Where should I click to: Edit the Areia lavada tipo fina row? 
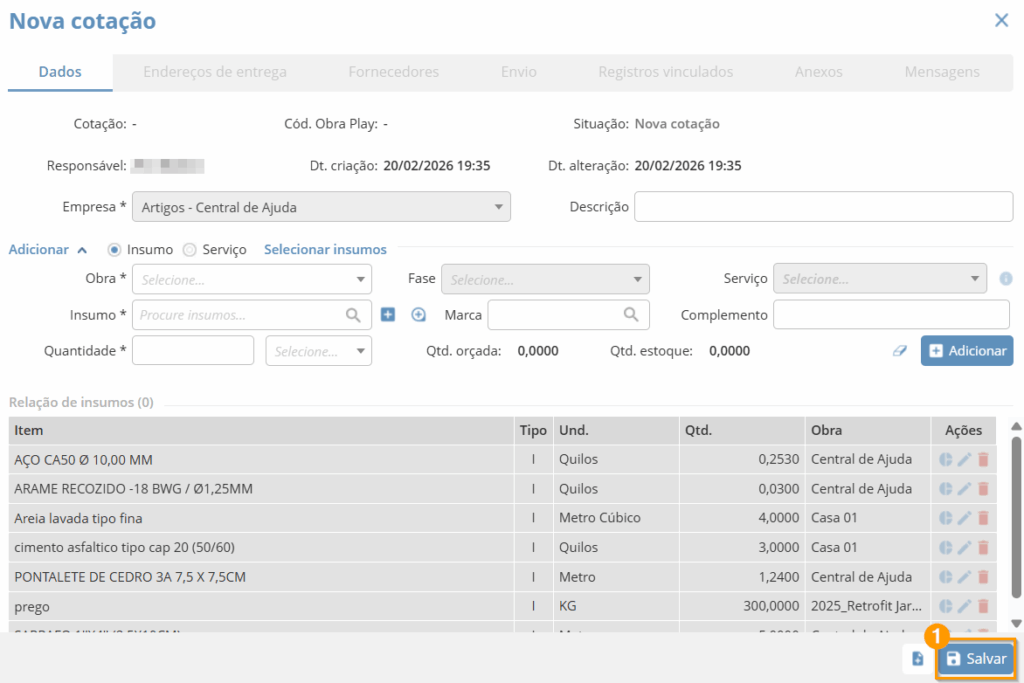click(x=964, y=518)
